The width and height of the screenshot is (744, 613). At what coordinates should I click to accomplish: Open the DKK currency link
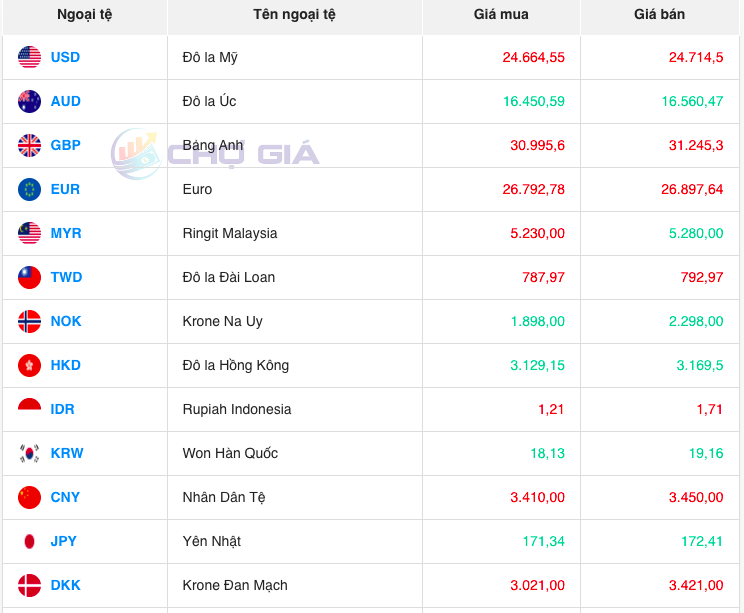(65, 585)
